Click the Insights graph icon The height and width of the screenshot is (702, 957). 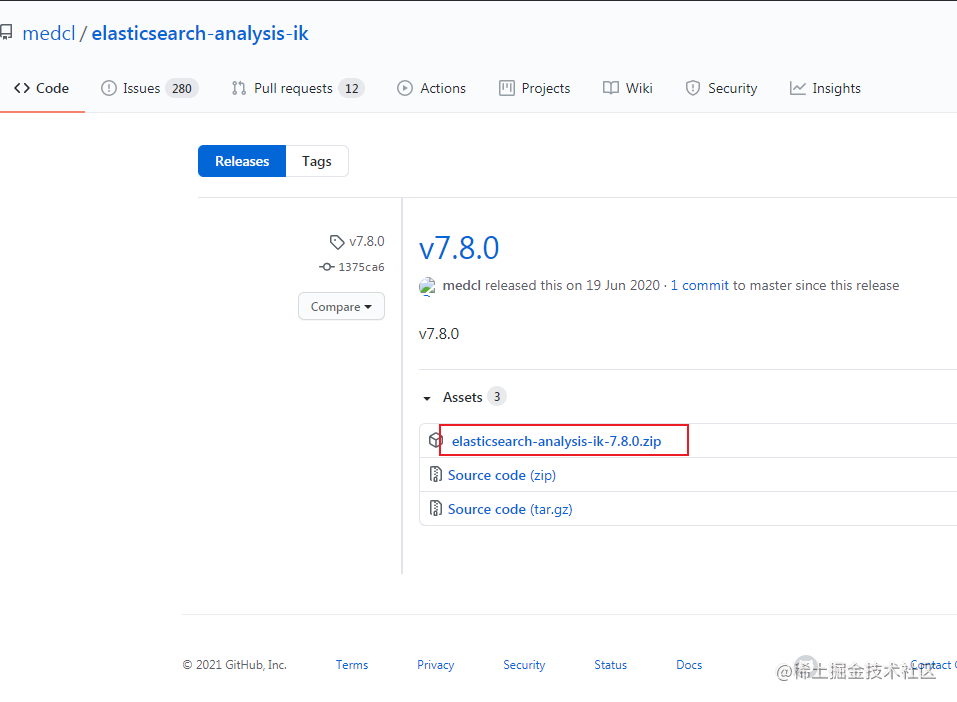tap(797, 88)
